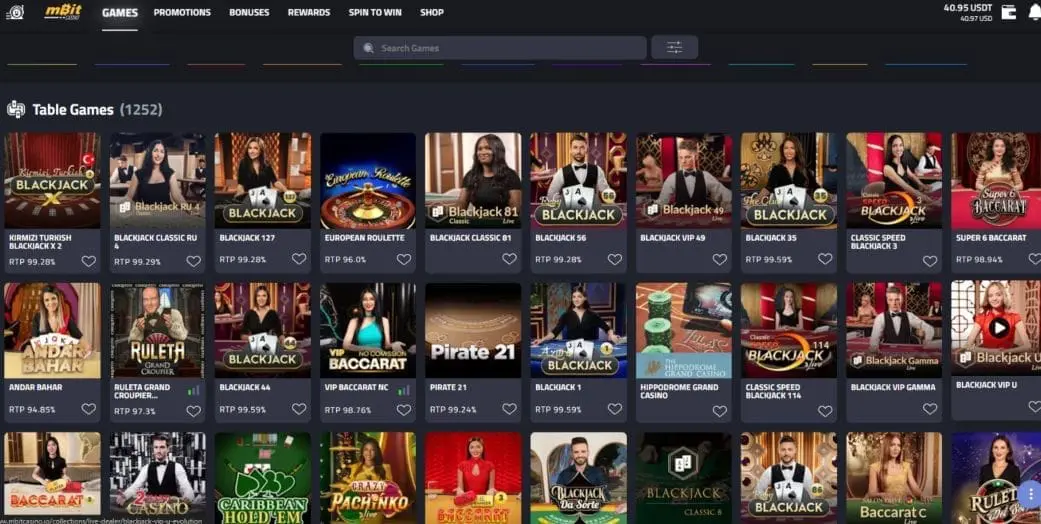1041x524 pixels.
Task: Toggle favorite heart on Blackjack Classic 81
Action: pos(509,260)
